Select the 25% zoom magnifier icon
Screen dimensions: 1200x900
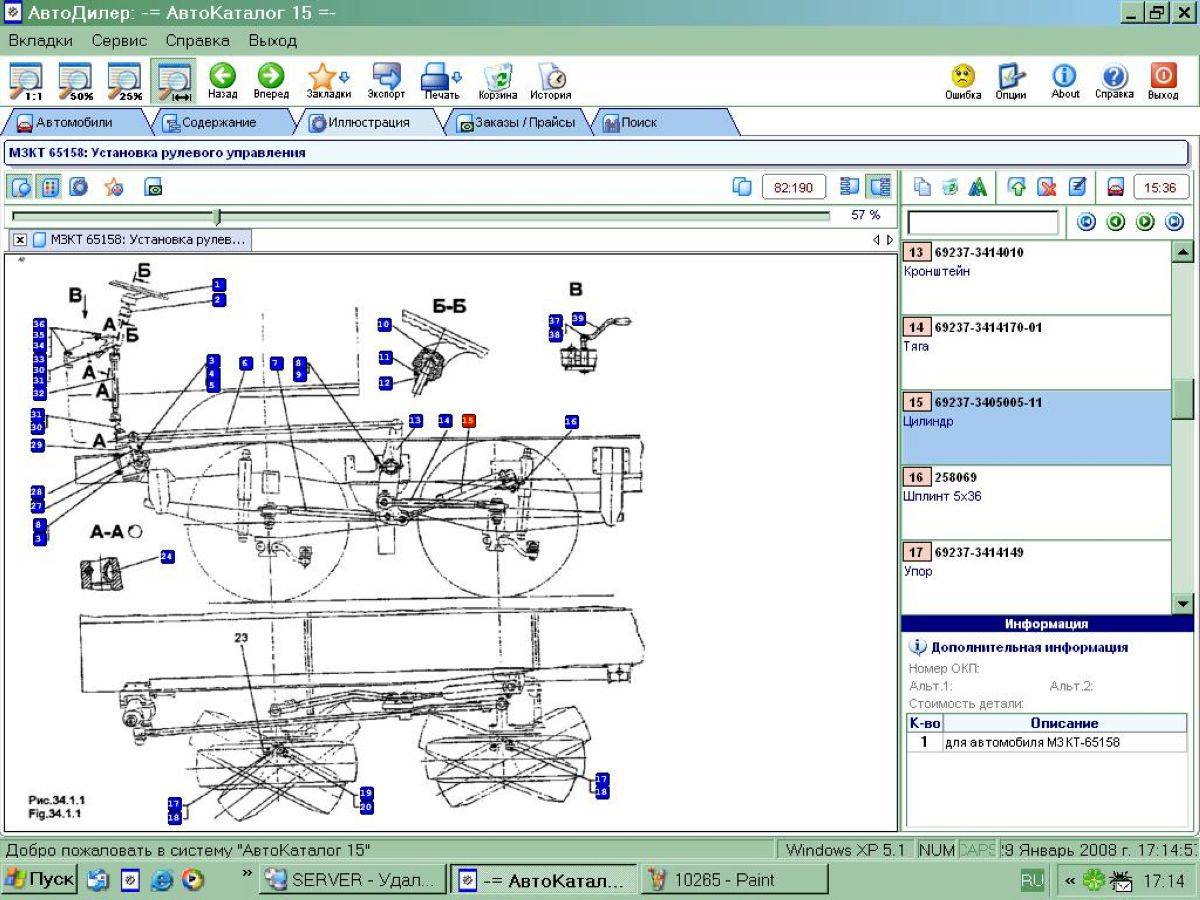[x=127, y=80]
